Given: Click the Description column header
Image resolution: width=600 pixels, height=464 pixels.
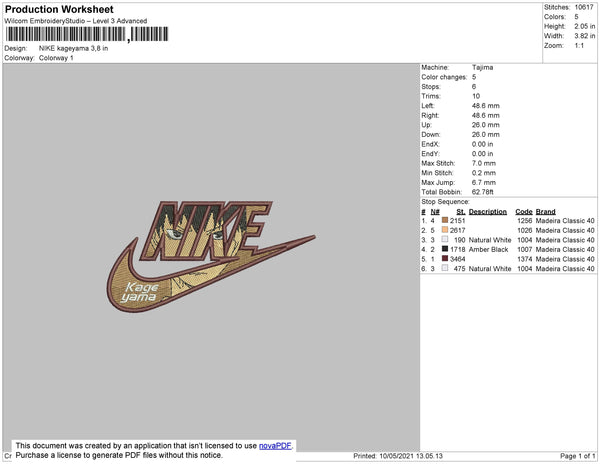Looking at the screenshot, I should [488, 212].
